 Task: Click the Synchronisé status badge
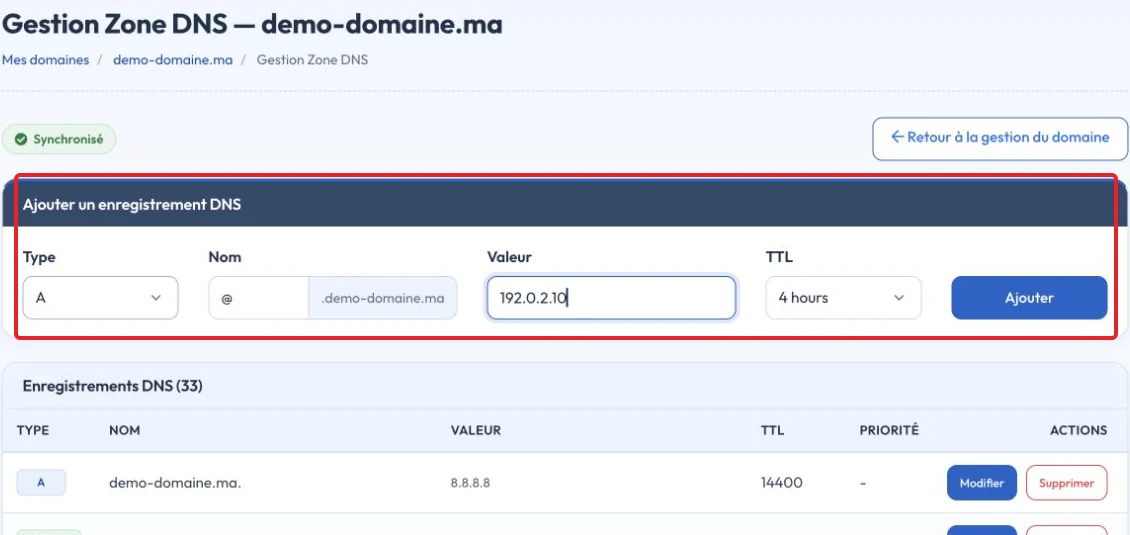pos(59,139)
